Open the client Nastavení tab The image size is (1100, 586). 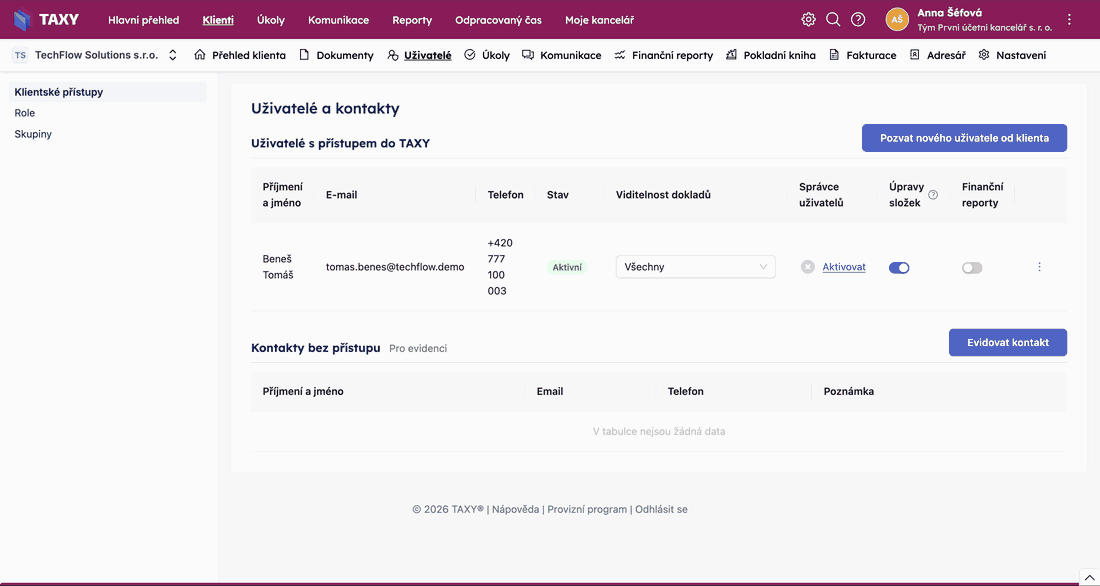tap(1012, 55)
